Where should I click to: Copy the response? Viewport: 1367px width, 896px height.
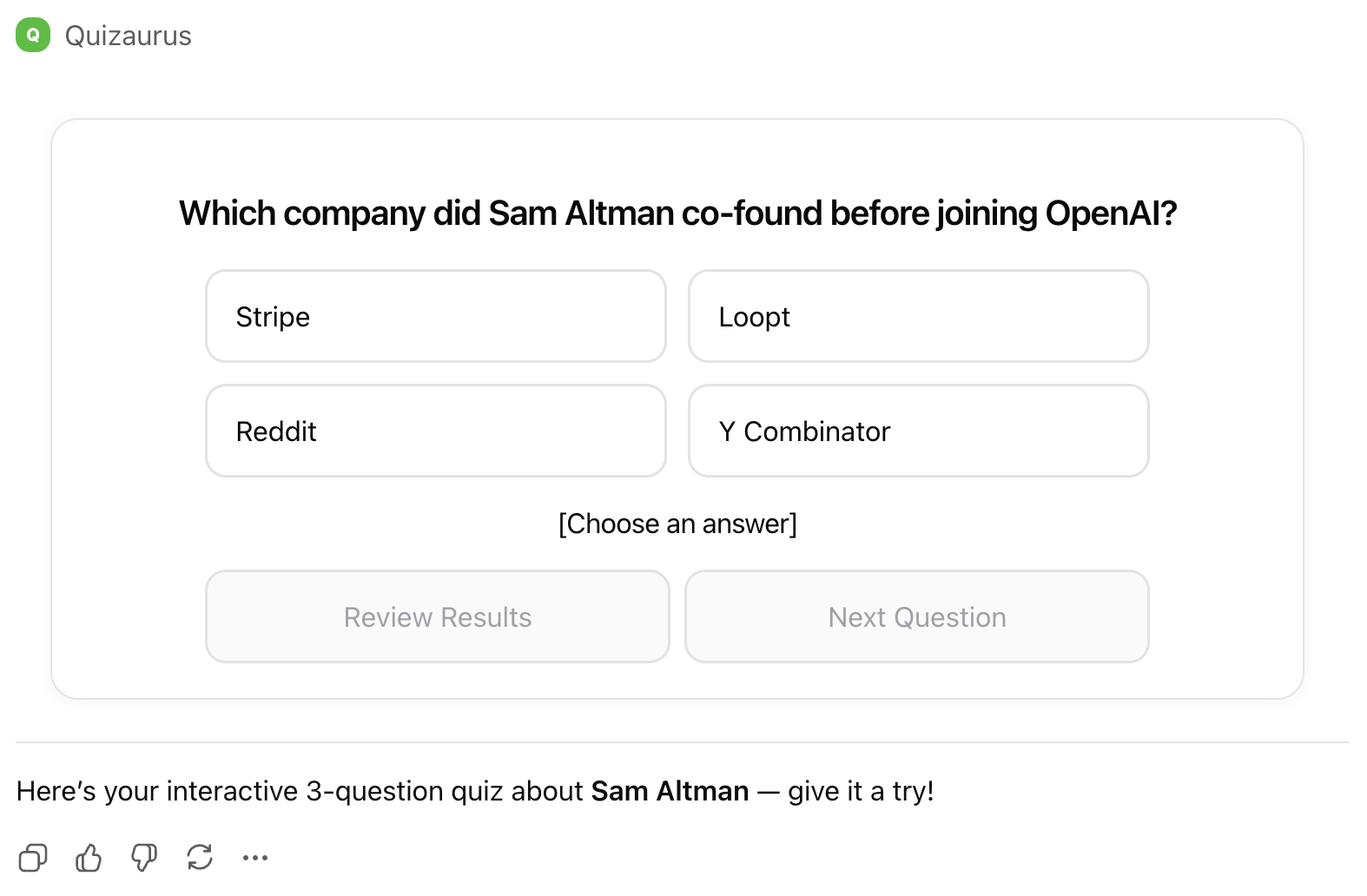point(34,858)
